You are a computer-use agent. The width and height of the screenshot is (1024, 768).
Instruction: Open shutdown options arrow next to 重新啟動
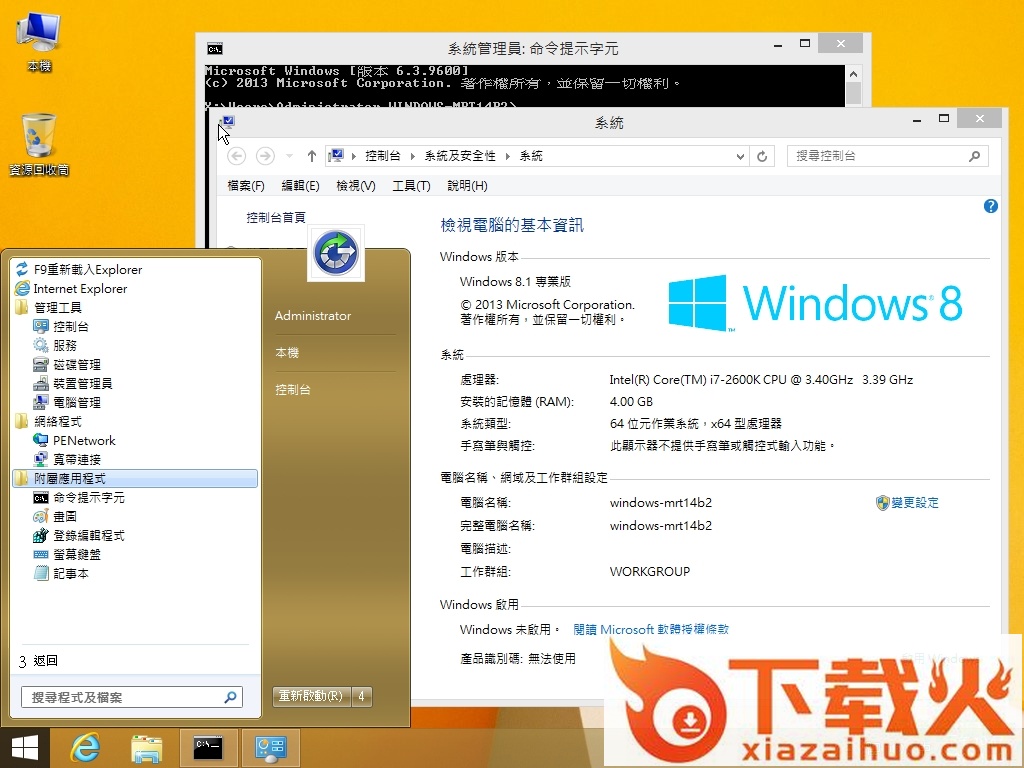point(361,696)
